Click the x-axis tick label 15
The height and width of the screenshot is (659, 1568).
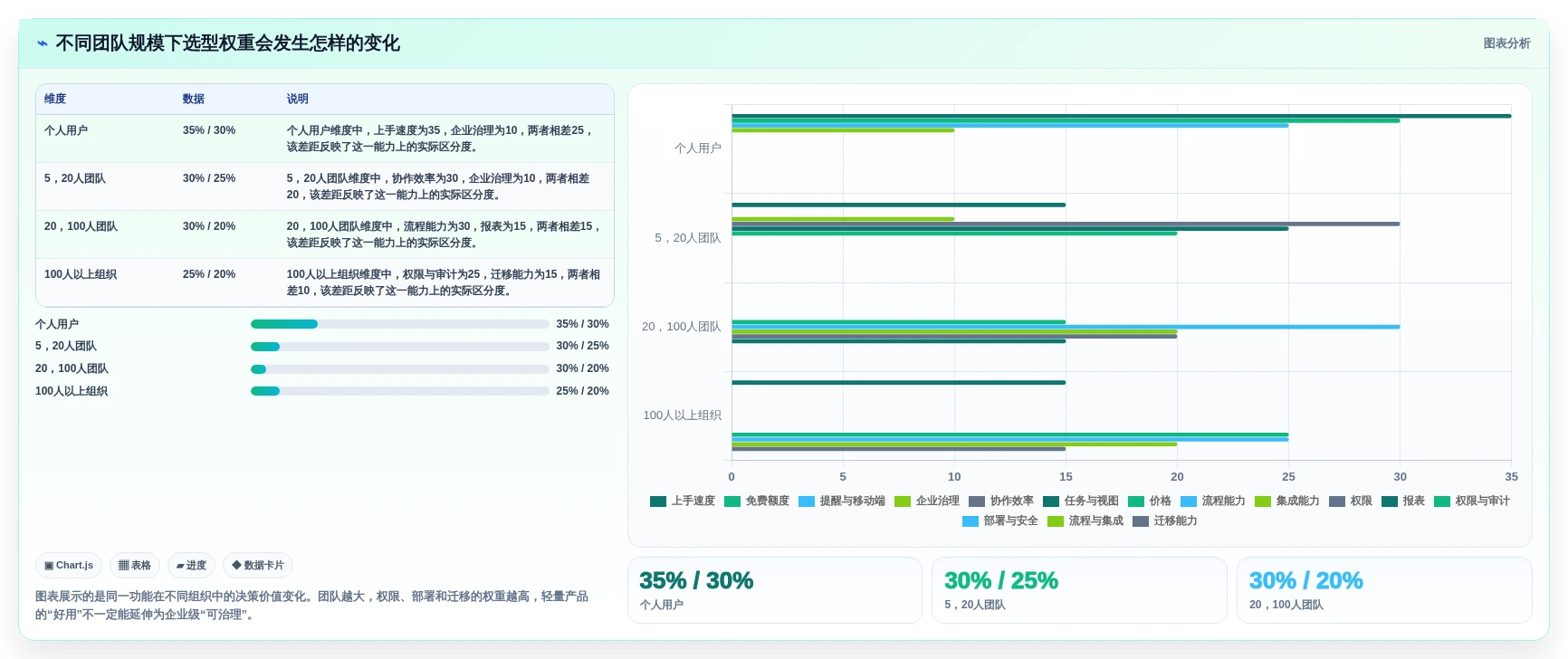(1066, 477)
